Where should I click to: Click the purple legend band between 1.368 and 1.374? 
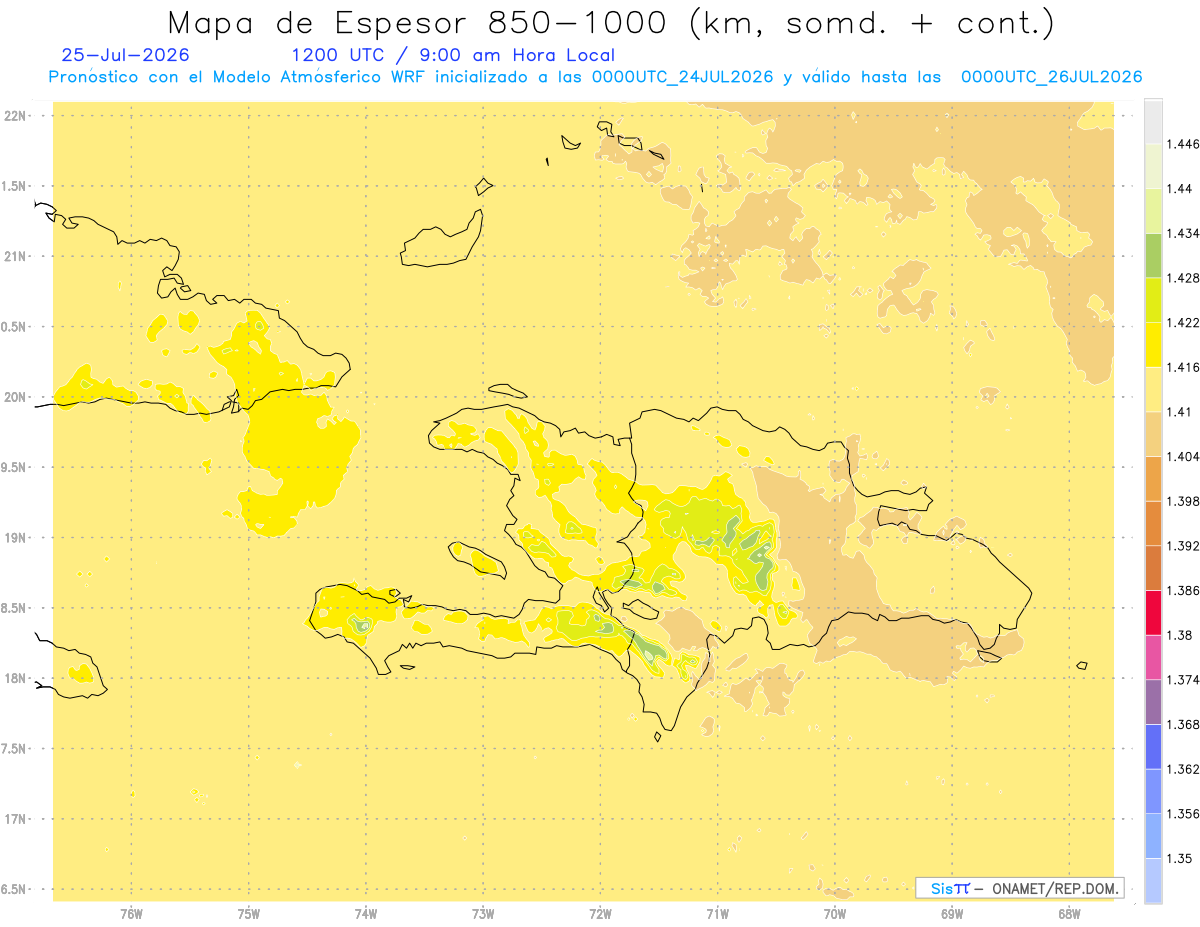click(x=1153, y=702)
